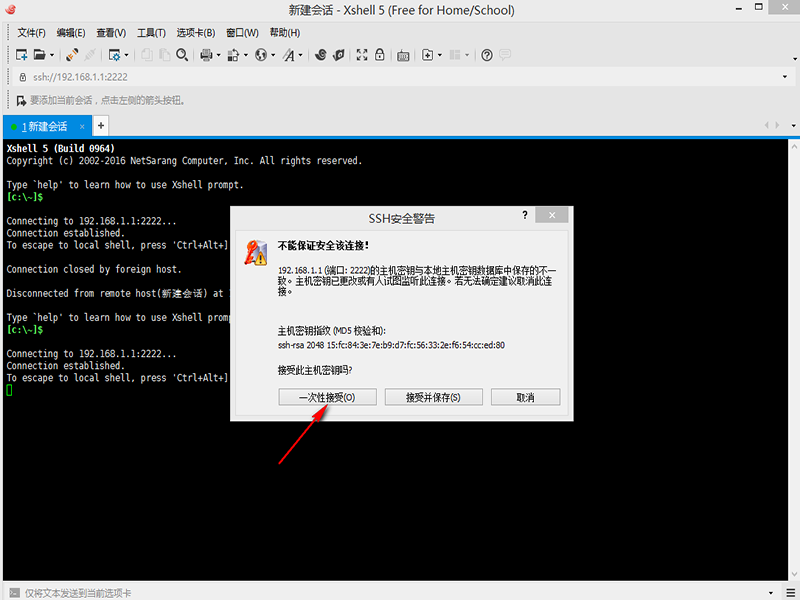Click the Print icon in toolbar

tap(206, 55)
